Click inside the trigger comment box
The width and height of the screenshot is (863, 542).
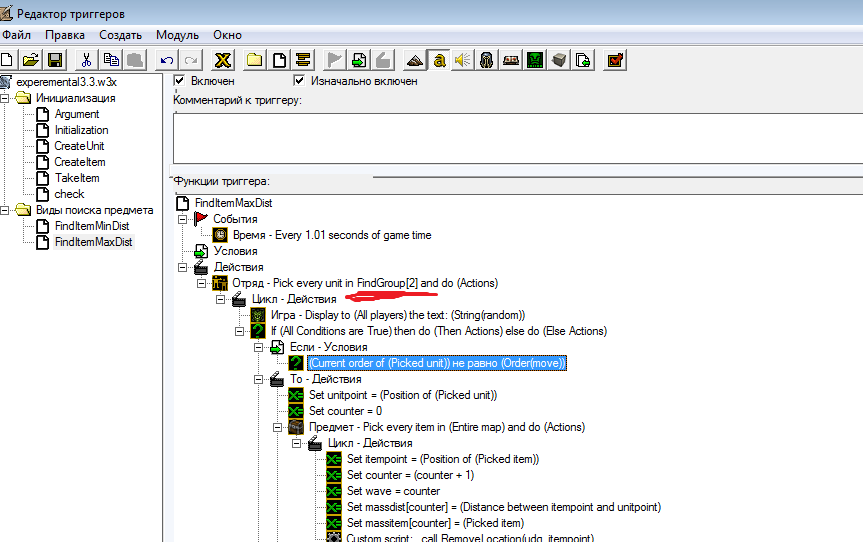[x=517, y=138]
